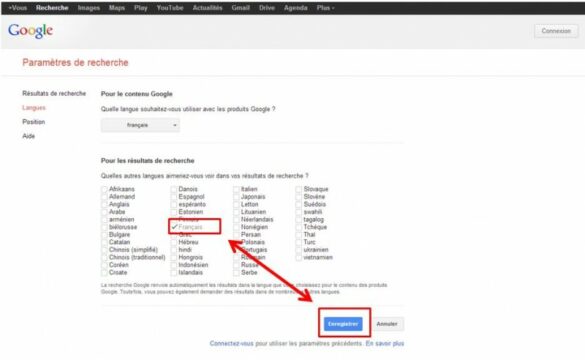Open Play from the top bar
Viewport: 585px width, 360px height.
pos(141,8)
